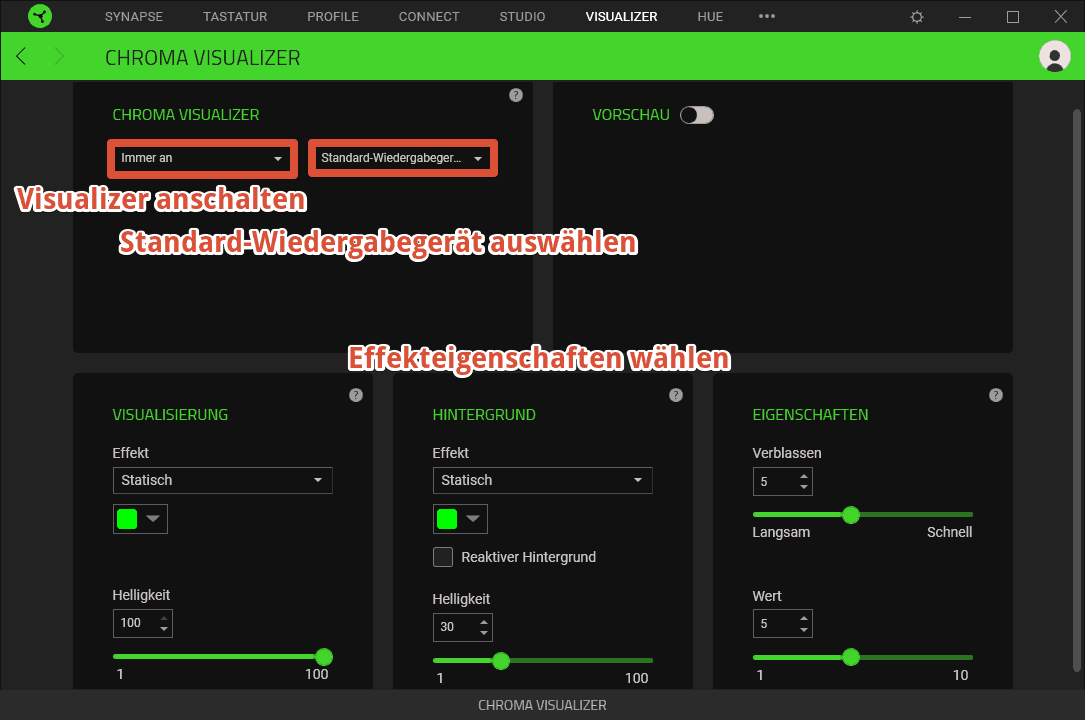The width and height of the screenshot is (1085, 720).
Task: Click the 'Langsam' label under Verblassen
Action: (781, 532)
